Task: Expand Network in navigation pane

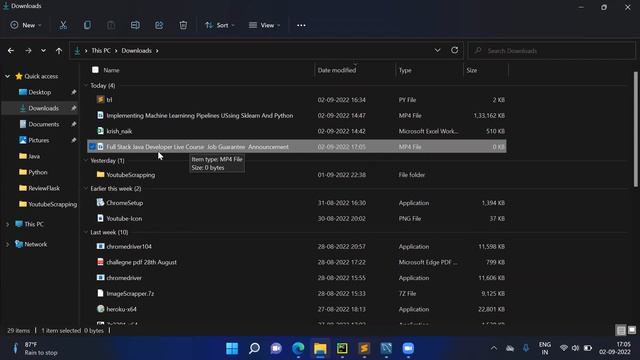Action: click(x=7, y=244)
